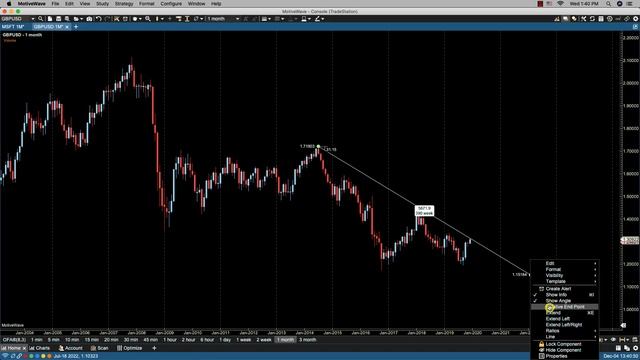Expand the Edit submenu in context menu
Screen dimensions: 640x360
coord(564,263)
